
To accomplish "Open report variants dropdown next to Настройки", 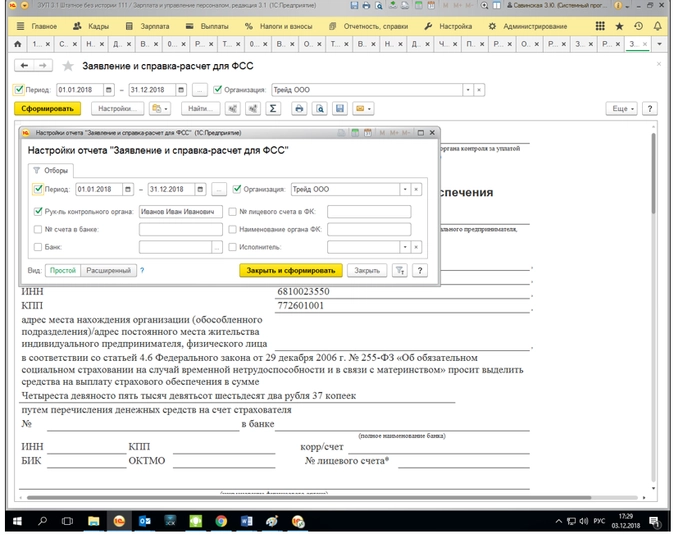I will (160, 109).
